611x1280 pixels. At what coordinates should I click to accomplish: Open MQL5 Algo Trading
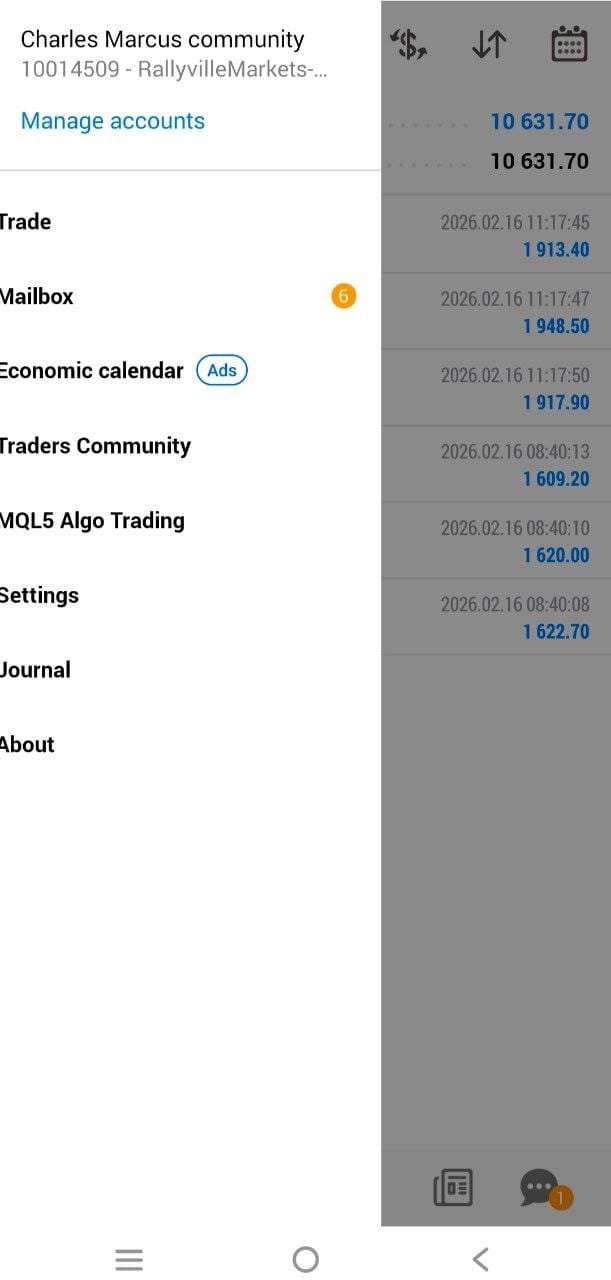tap(93, 521)
